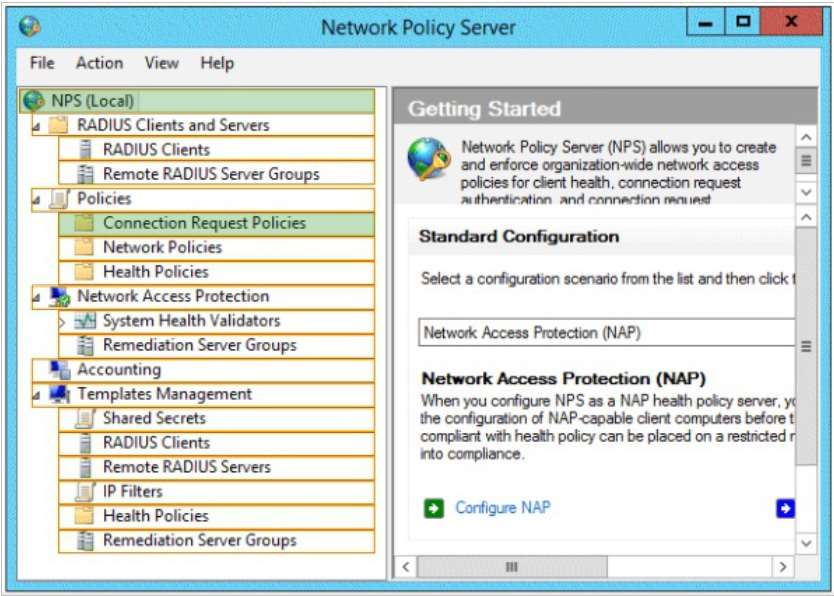Image resolution: width=834 pixels, height=596 pixels.
Task: Select Health Policies folder icon under Templates Management
Action: coord(84,516)
